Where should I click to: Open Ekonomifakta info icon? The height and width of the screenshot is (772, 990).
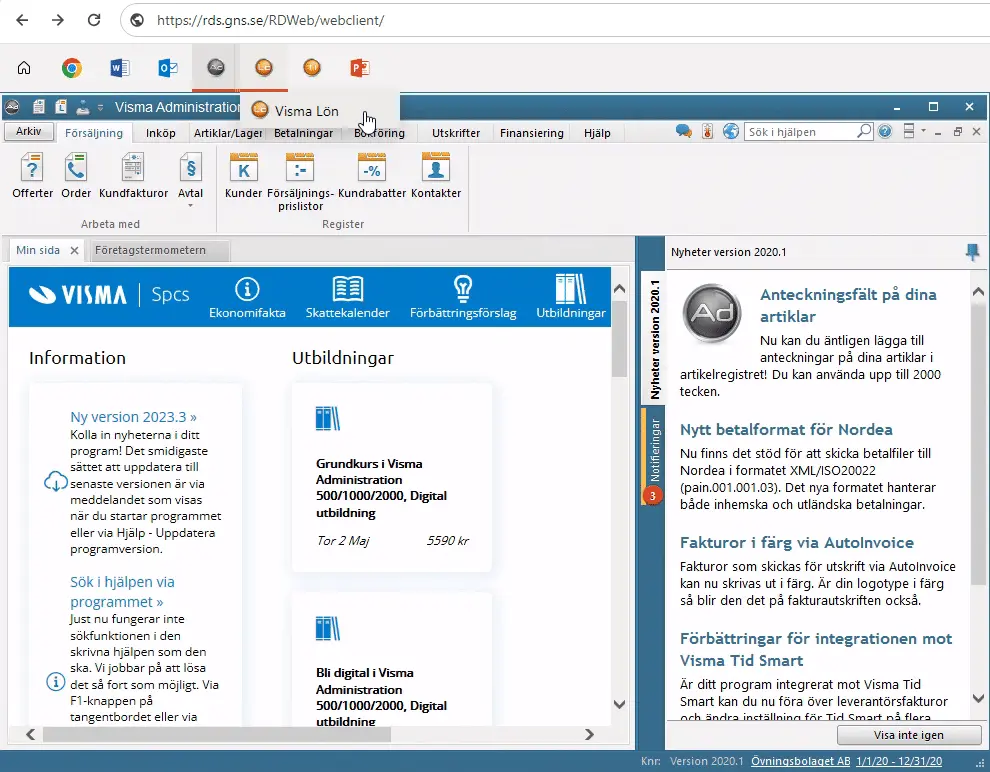[247, 289]
